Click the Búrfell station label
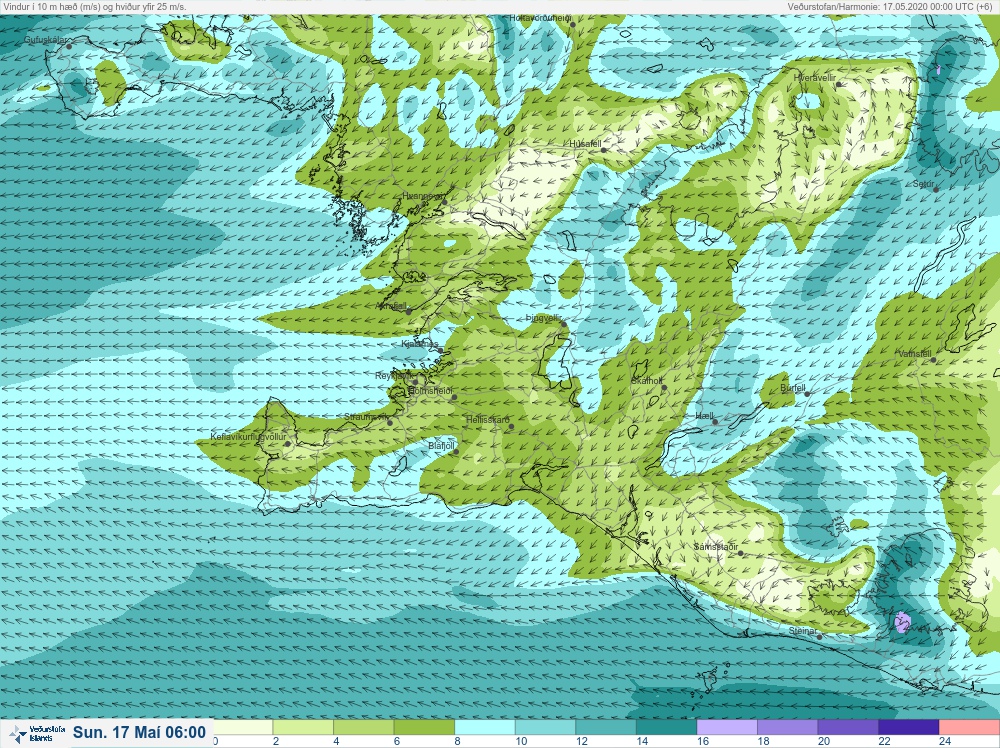This screenshot has width=1000, height=748. coord(793,388)
